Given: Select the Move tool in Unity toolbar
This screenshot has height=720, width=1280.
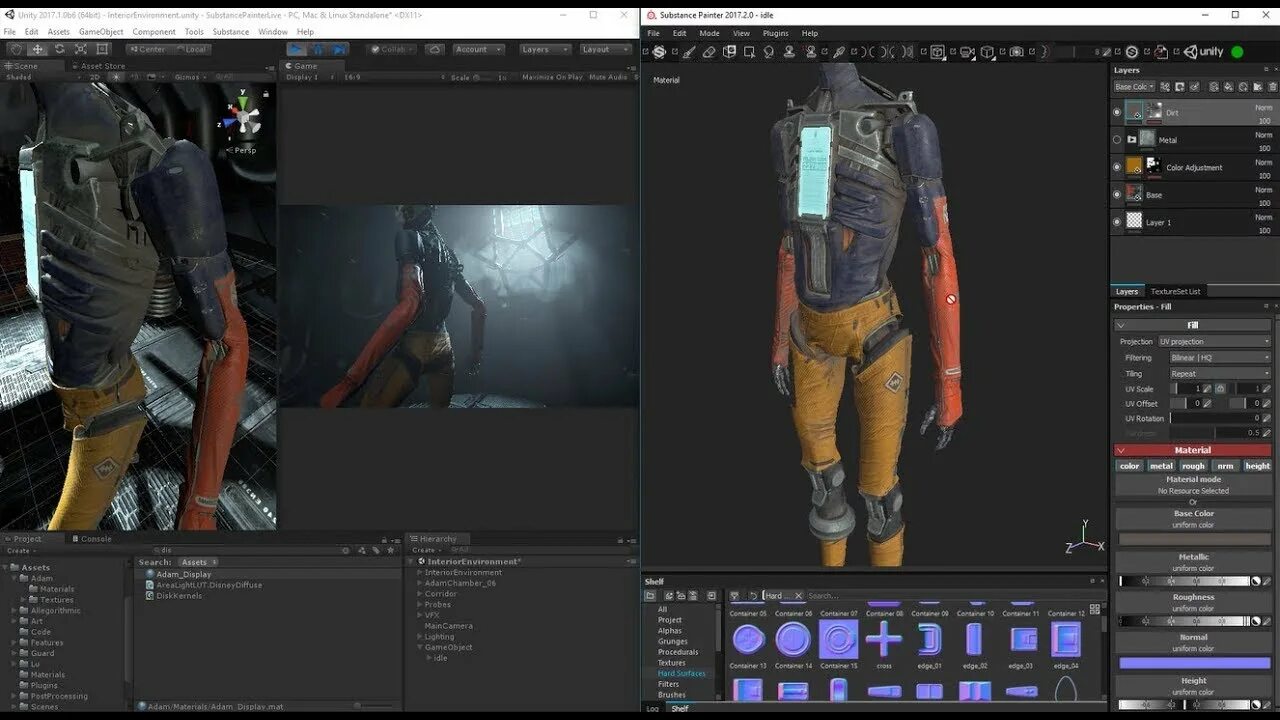Looking at the screenshot, I should (x=38, y=49).
